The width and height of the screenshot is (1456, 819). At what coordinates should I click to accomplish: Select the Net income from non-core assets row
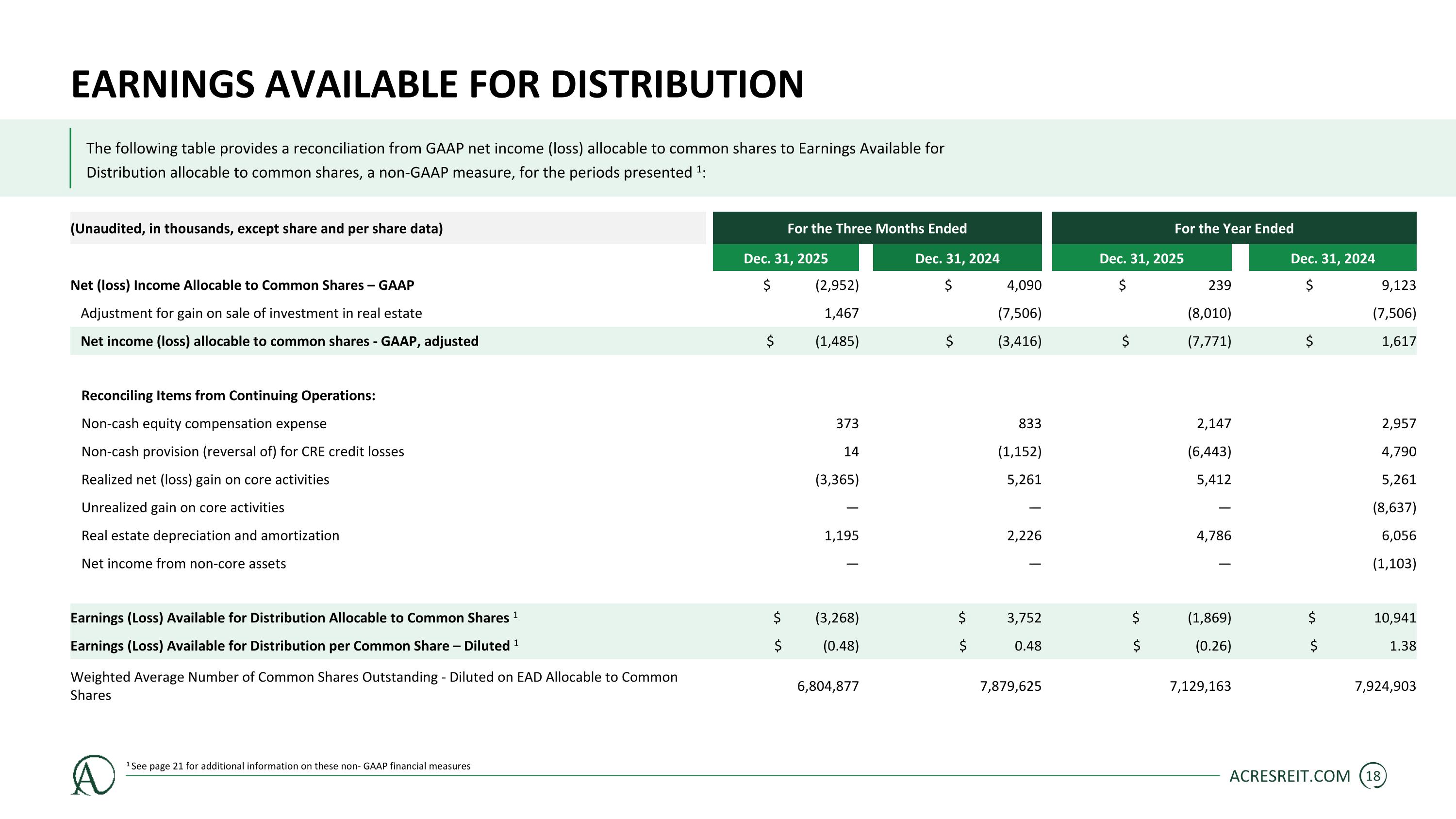743,564
